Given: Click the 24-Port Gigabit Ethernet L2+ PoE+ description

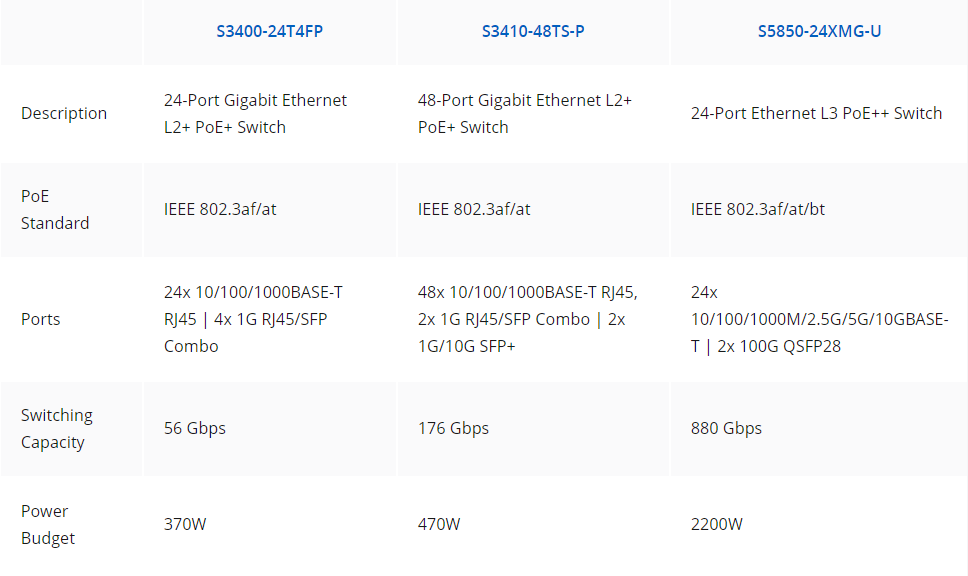Looking at the screenshot, I should (255, 114).
